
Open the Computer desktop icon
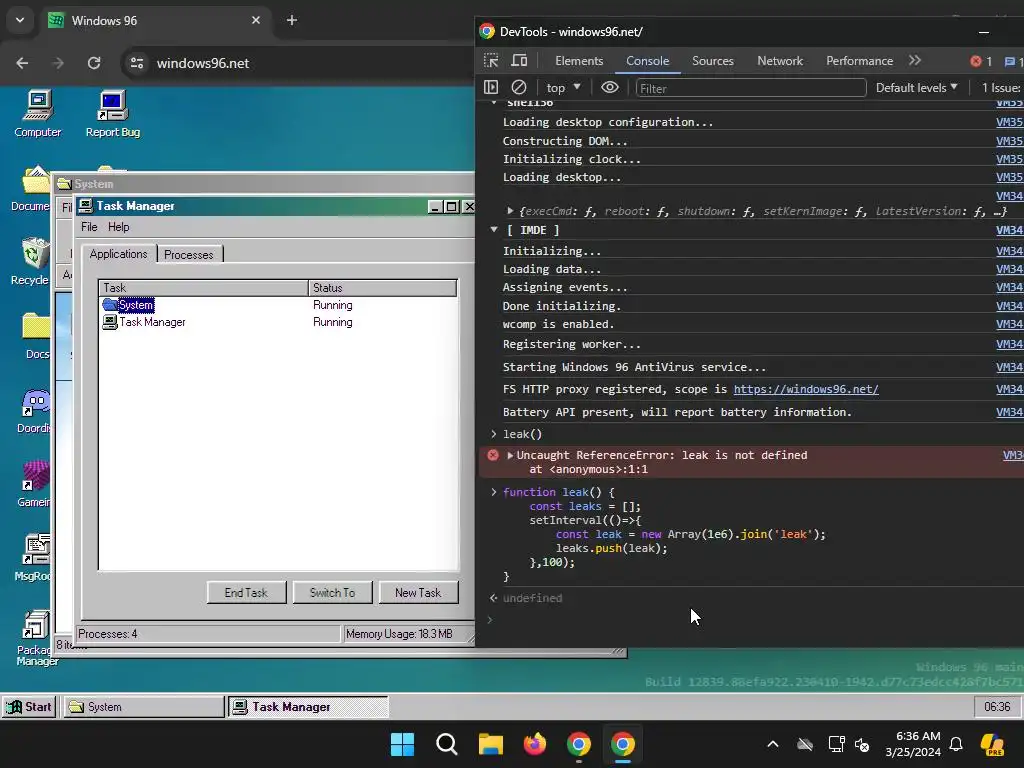(x=37, y=114)
